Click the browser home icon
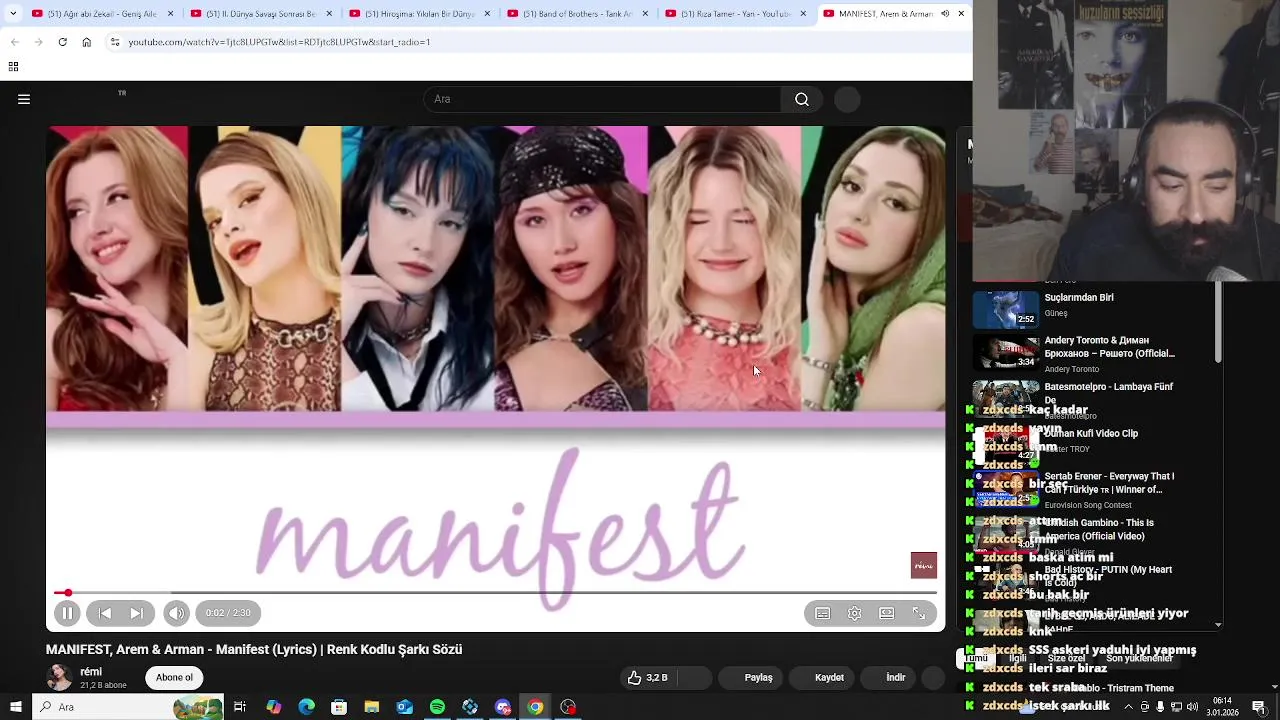Screen dimensions: 1280x720 [x=86, y=42]
